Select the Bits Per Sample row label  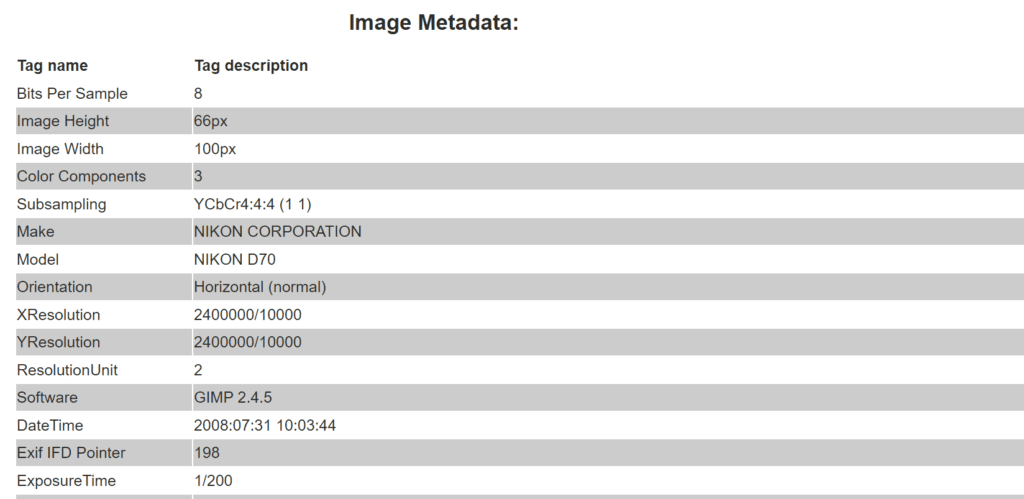pos(72,94)
